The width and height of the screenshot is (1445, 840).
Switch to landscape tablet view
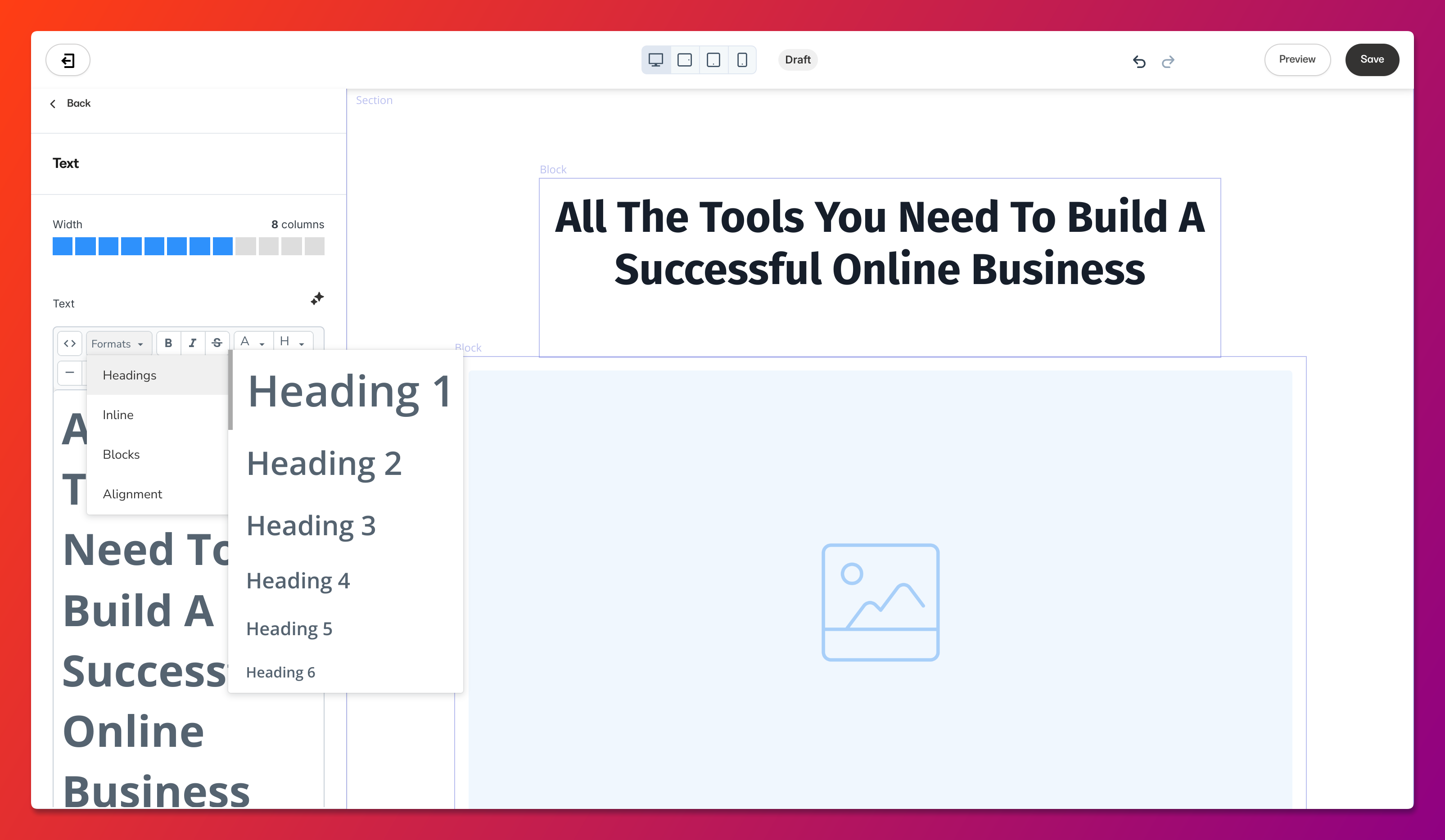pos(684,59)
